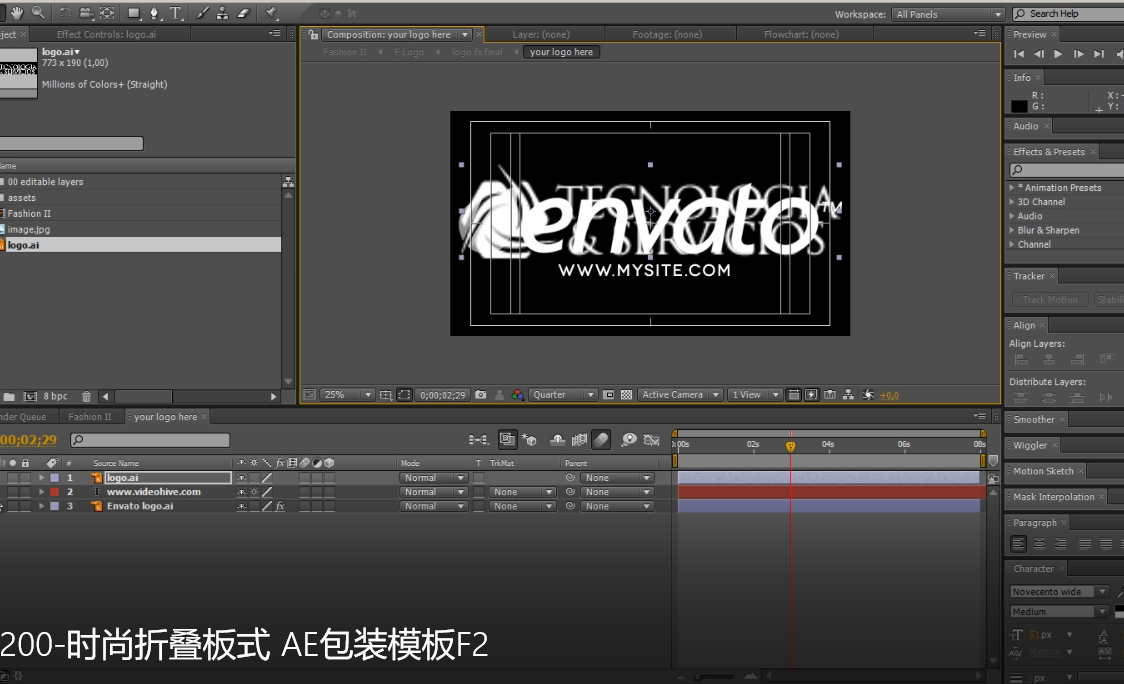The image size is (1124, 684).
Task: Toggle pixel aspect ratio correction
Action: pyautogui.click(x=794, y=395)
